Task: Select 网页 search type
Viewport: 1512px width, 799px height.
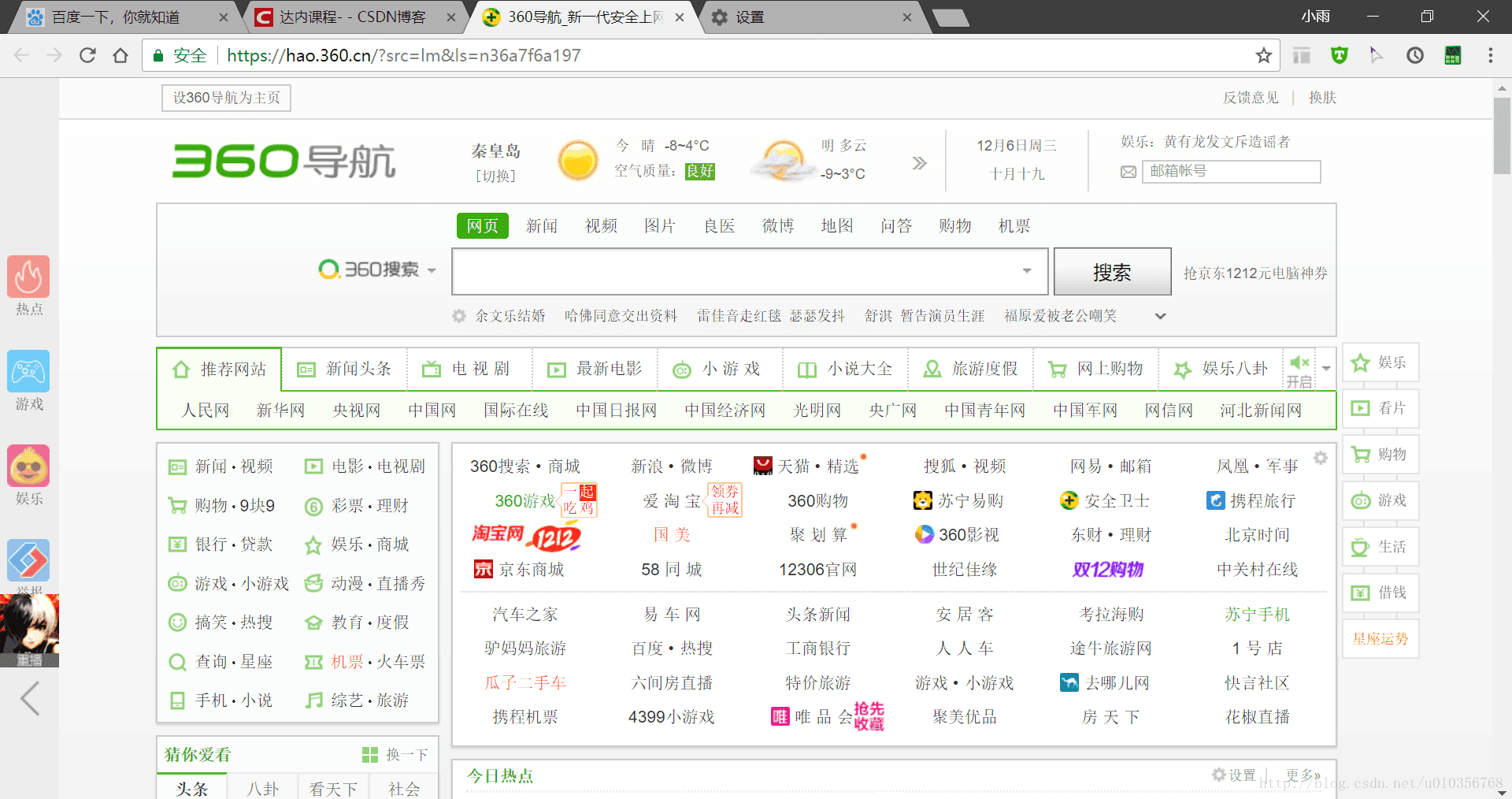Action: click(x=482, y=226)
